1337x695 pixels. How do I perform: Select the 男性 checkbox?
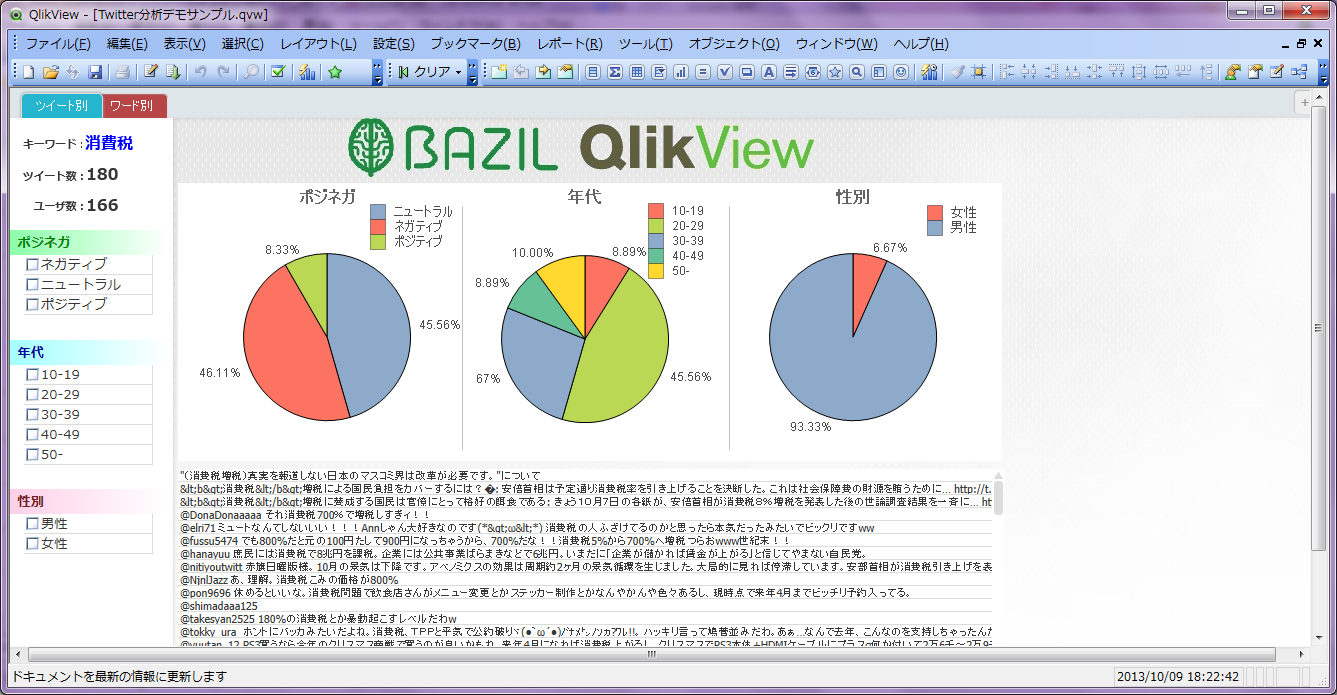click(x=32, y=524)
